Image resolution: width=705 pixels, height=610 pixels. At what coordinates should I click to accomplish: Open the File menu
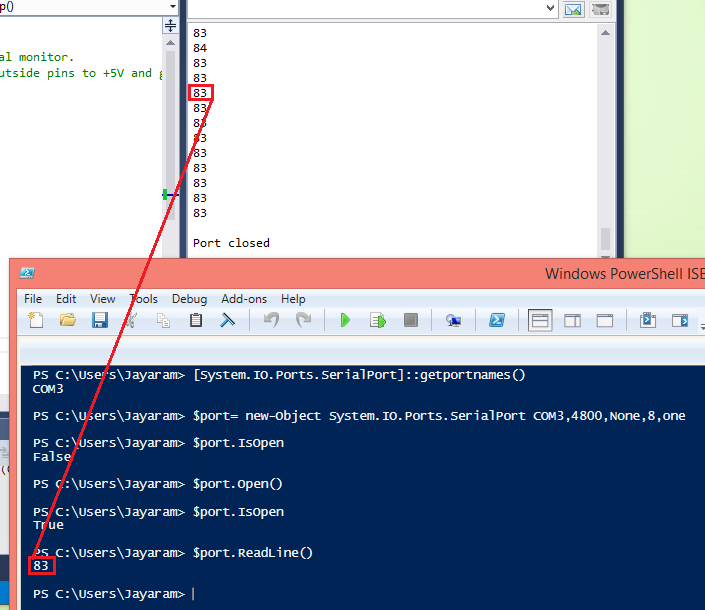click(33, 299)
